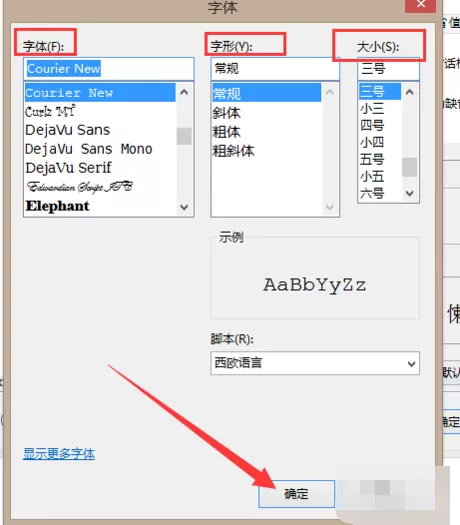Click font list scroll down arrow
Image resolution: width=460 pixels, height=525 pixels.
click(184, 208)
